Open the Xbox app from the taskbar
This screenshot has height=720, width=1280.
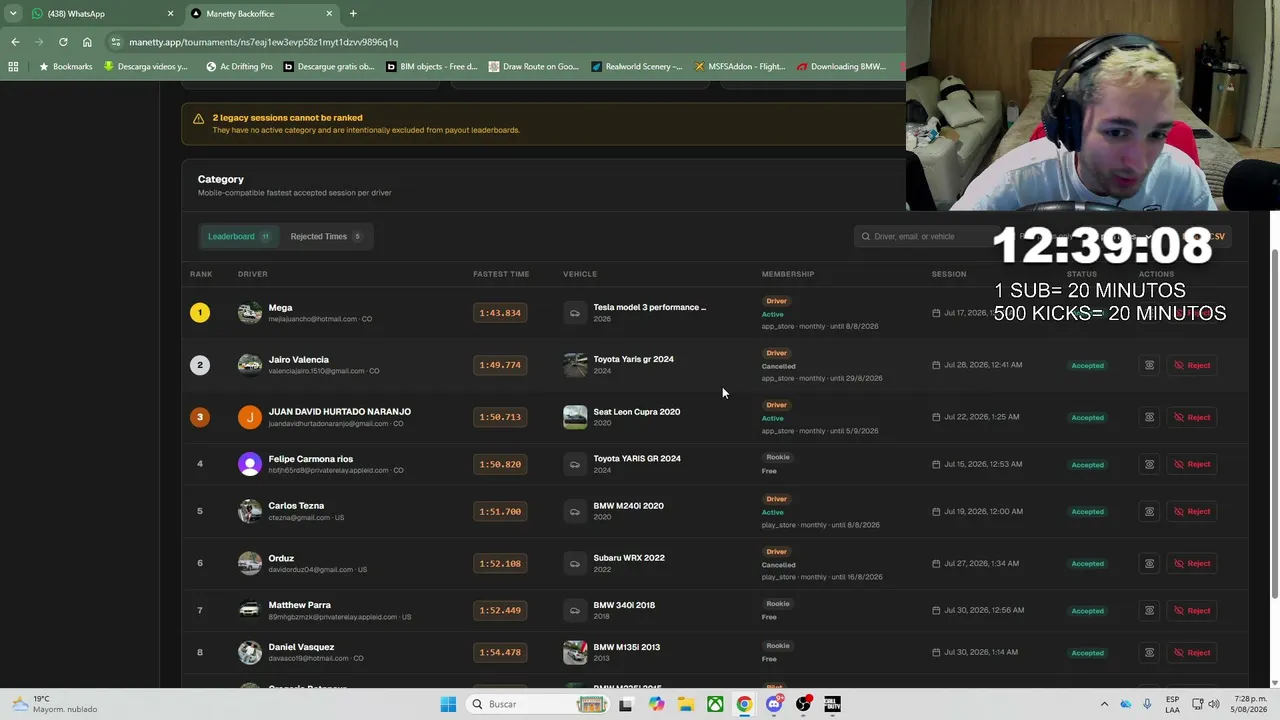(x=715, y=704)
